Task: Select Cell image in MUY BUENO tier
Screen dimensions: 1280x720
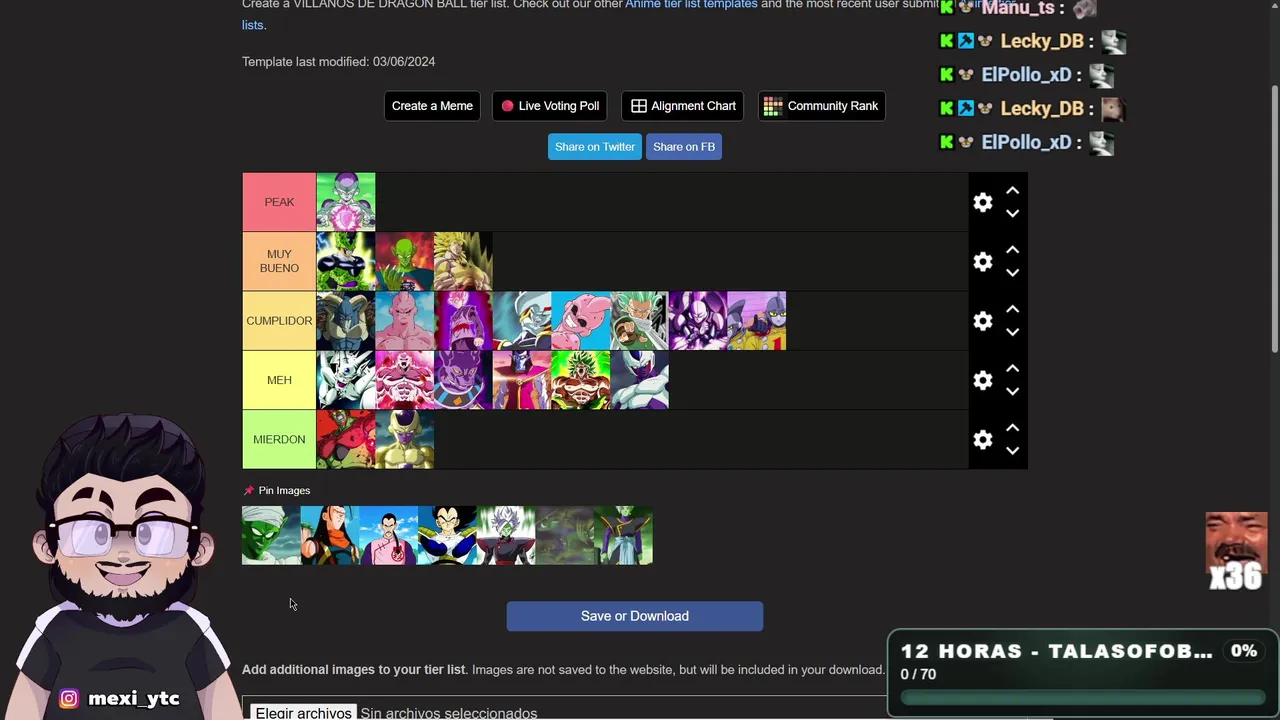Action: pos(346,261)
